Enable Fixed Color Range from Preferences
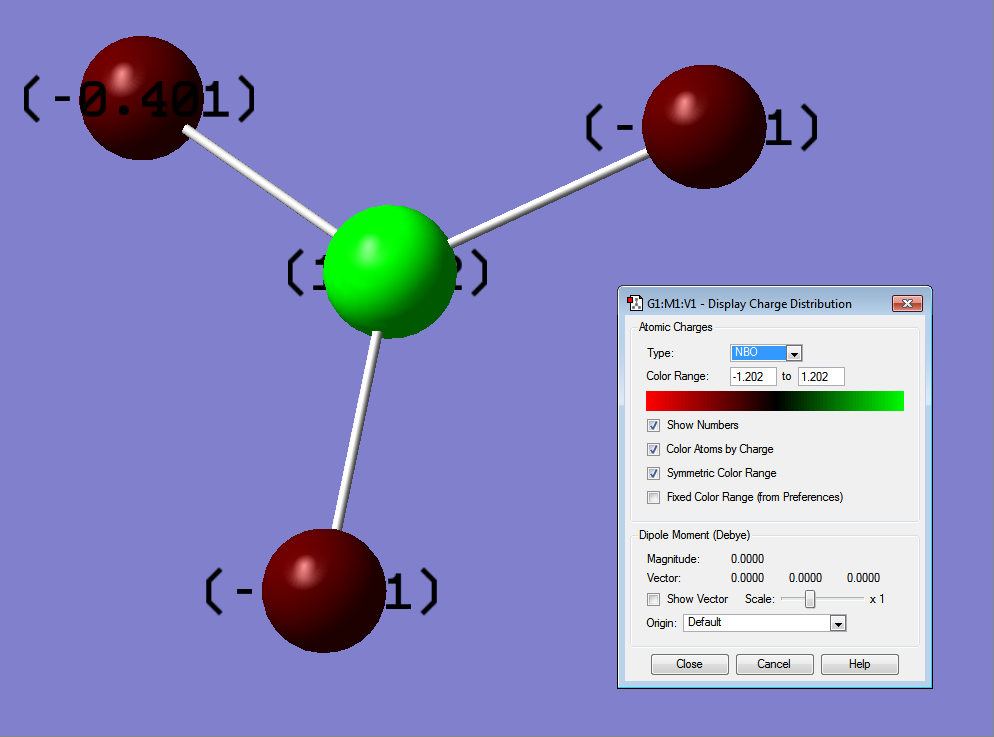The image size is (994, 737). pyautogui.click(x=654, y=497)
